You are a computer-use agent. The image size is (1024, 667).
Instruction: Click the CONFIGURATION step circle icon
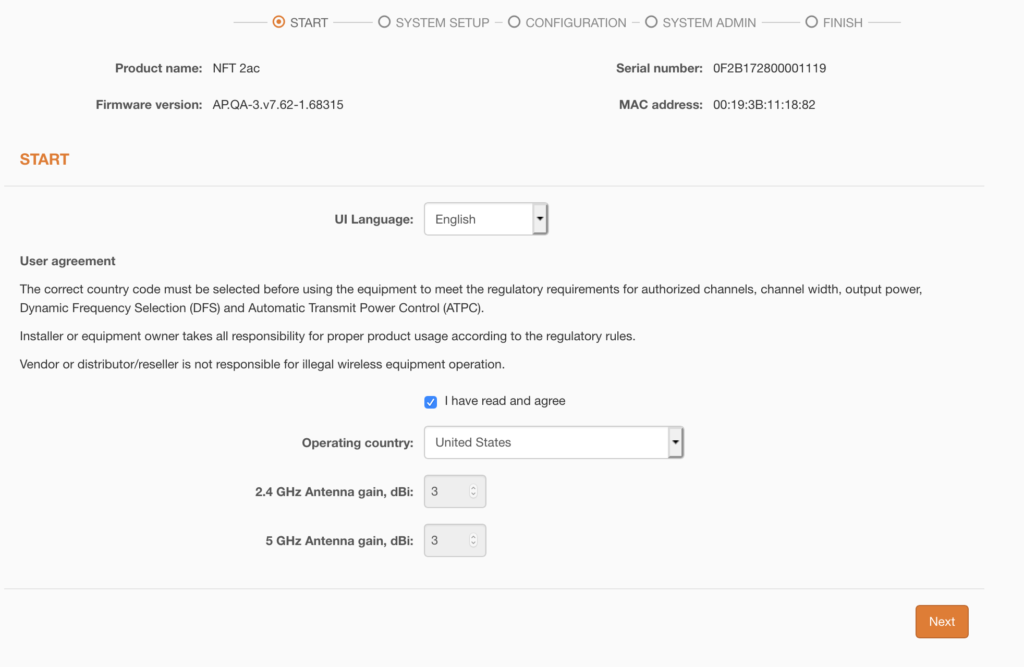(513, 22)
